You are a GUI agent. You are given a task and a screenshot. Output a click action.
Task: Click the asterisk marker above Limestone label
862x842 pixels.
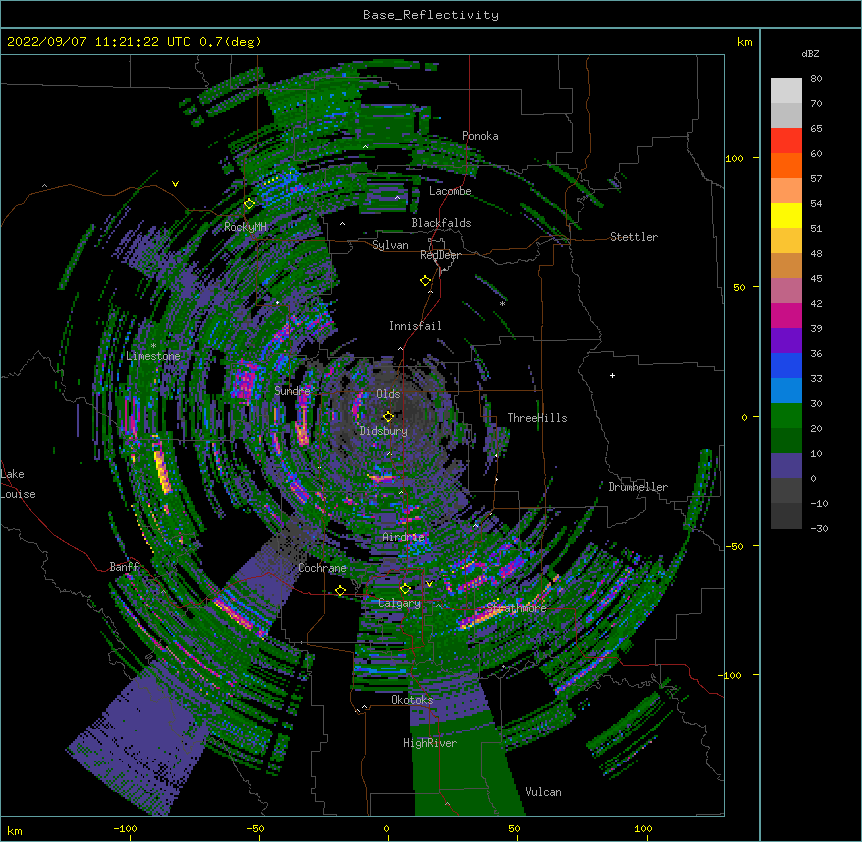(x=153, y=346)
